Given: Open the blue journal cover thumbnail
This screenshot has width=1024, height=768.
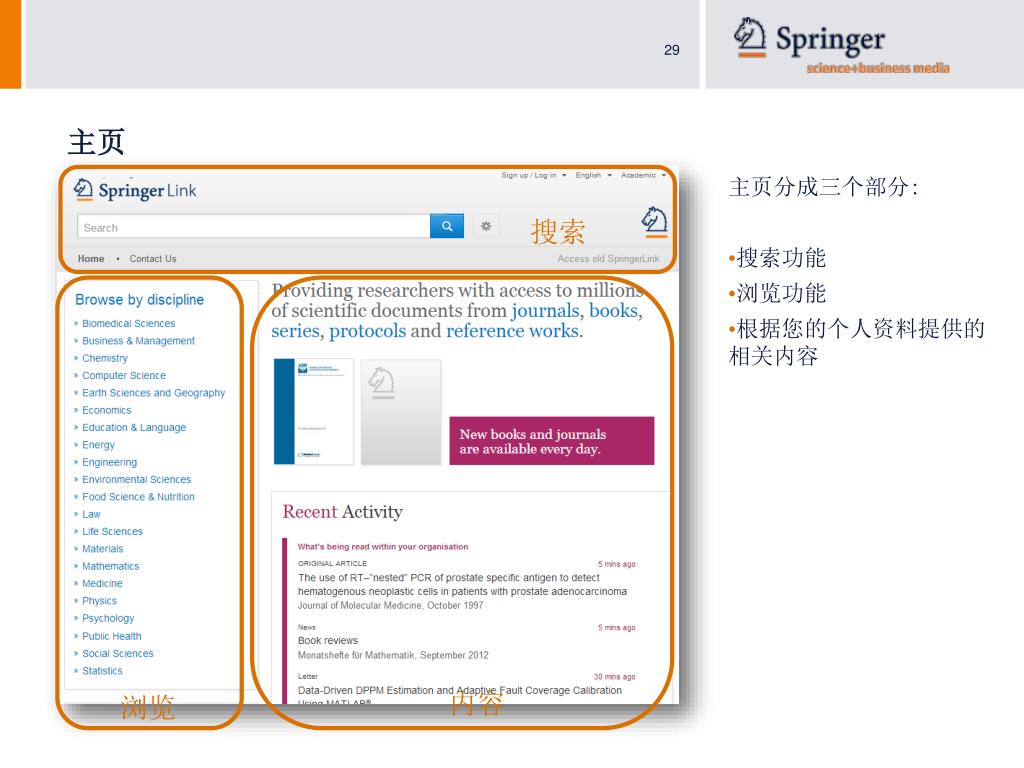Looking at the screenshot, I should 313,411.
